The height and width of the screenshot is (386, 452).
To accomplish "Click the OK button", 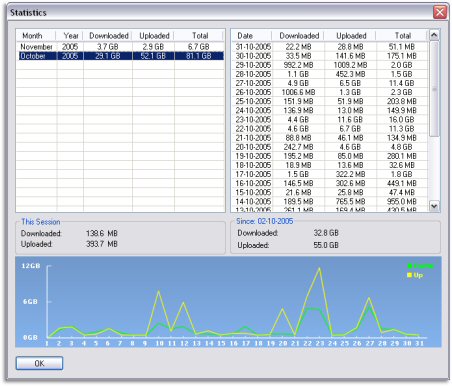I will pos(39,363).
